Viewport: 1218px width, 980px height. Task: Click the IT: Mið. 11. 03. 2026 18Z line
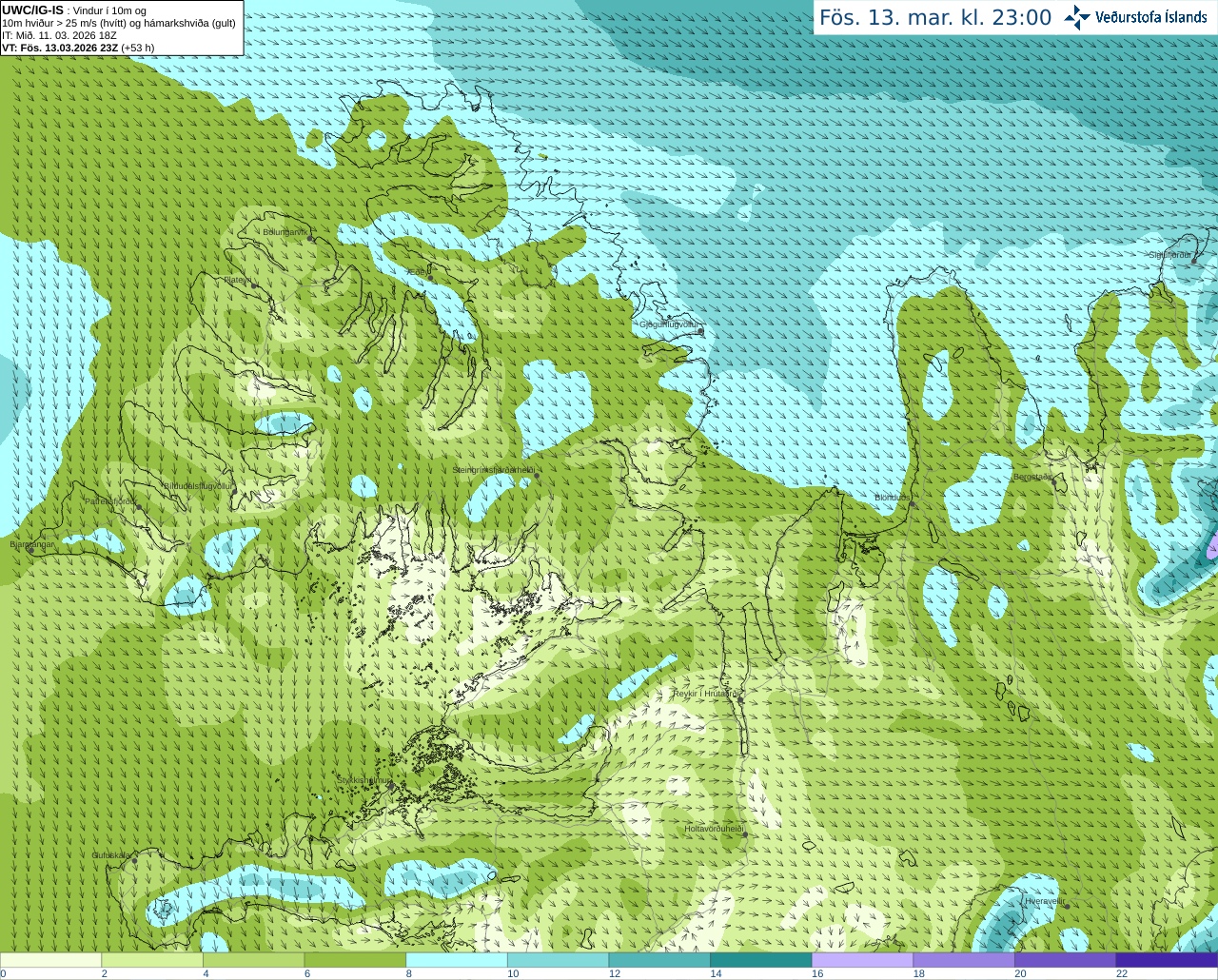click(x=59, y=35)
